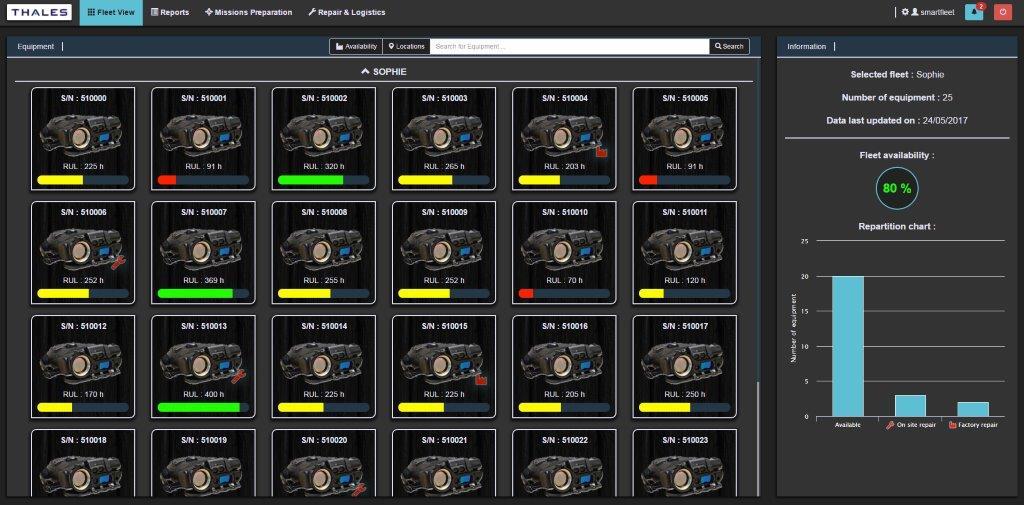The image size is (1024, 505).
Task: Click the red power logout button
Action: (1003, 12)
